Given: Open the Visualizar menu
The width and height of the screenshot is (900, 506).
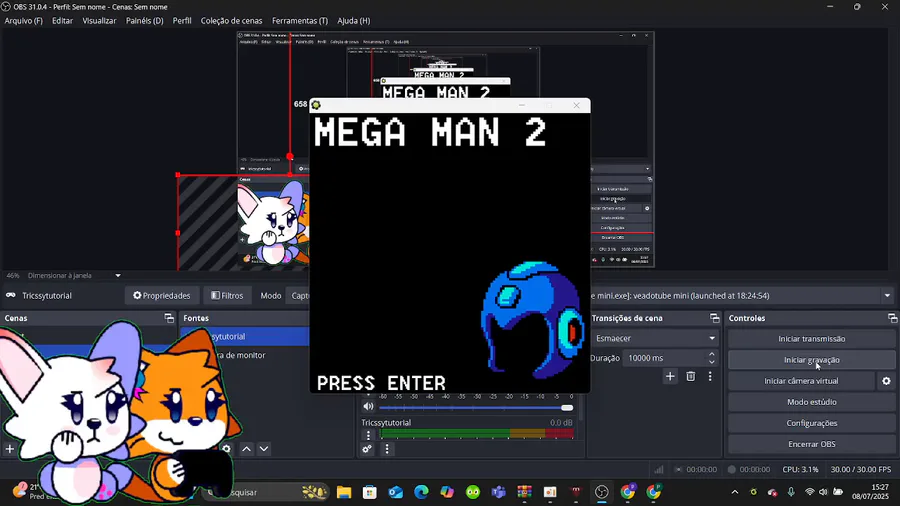Looking at the screenshot, I should click(x=99, y=21).
